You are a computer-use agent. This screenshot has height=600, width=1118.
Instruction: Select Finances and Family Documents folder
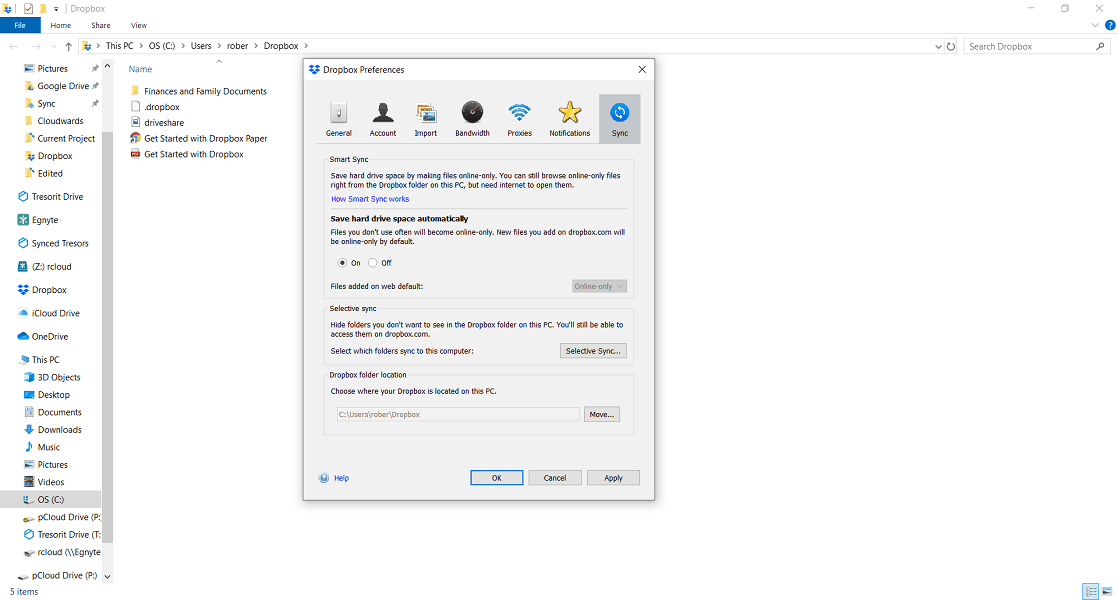(x=205, y=91)
